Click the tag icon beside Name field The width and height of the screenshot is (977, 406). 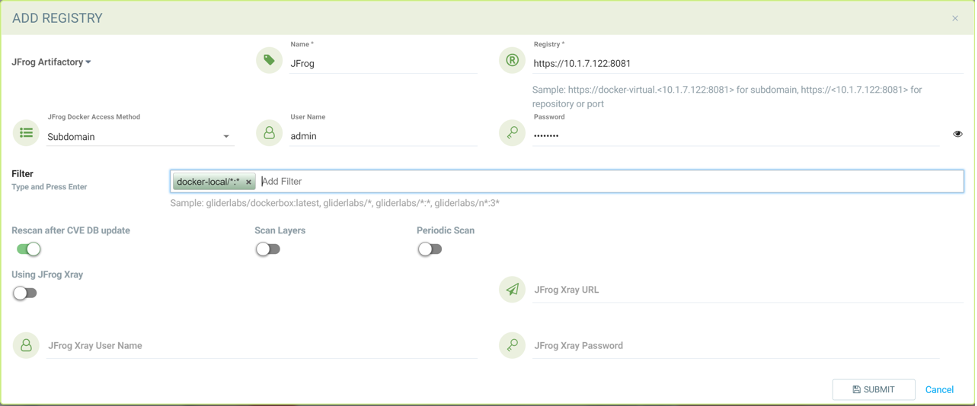pyautogui.click(x=269, y=61)
